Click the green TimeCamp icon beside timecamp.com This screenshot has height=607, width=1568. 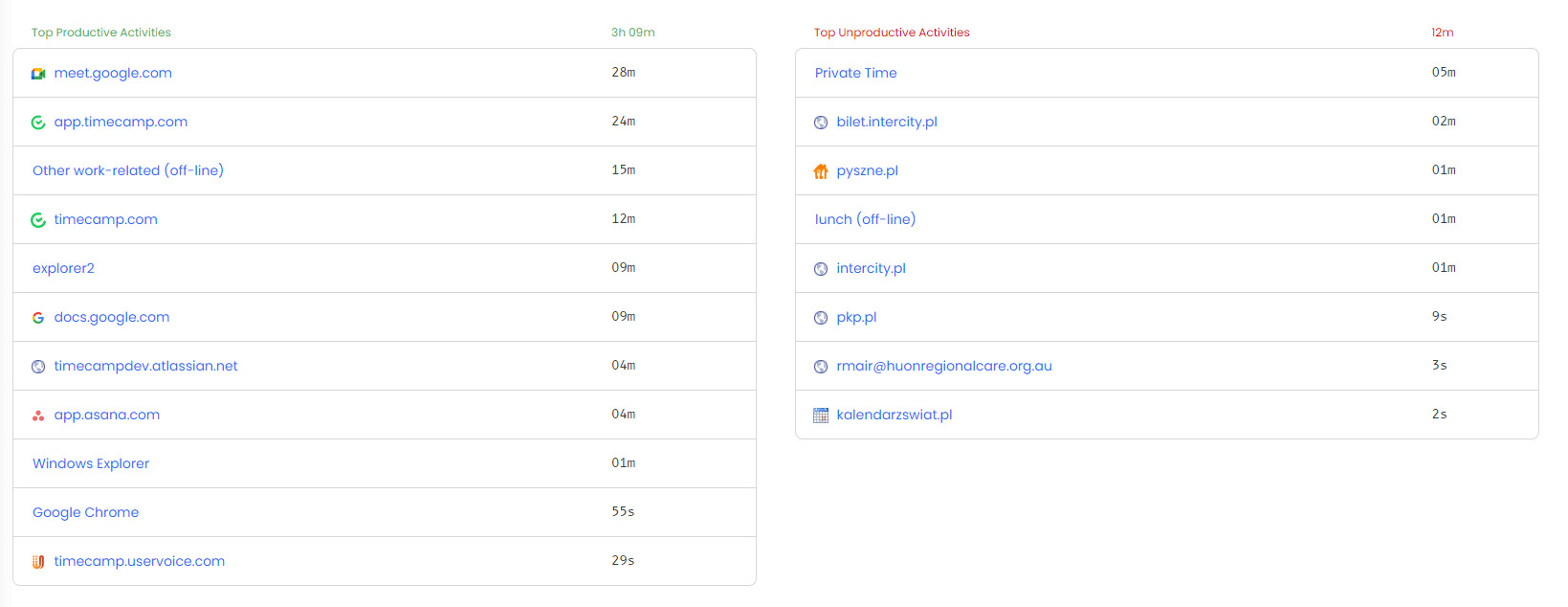pyautogui.click(x=38, y=220)
